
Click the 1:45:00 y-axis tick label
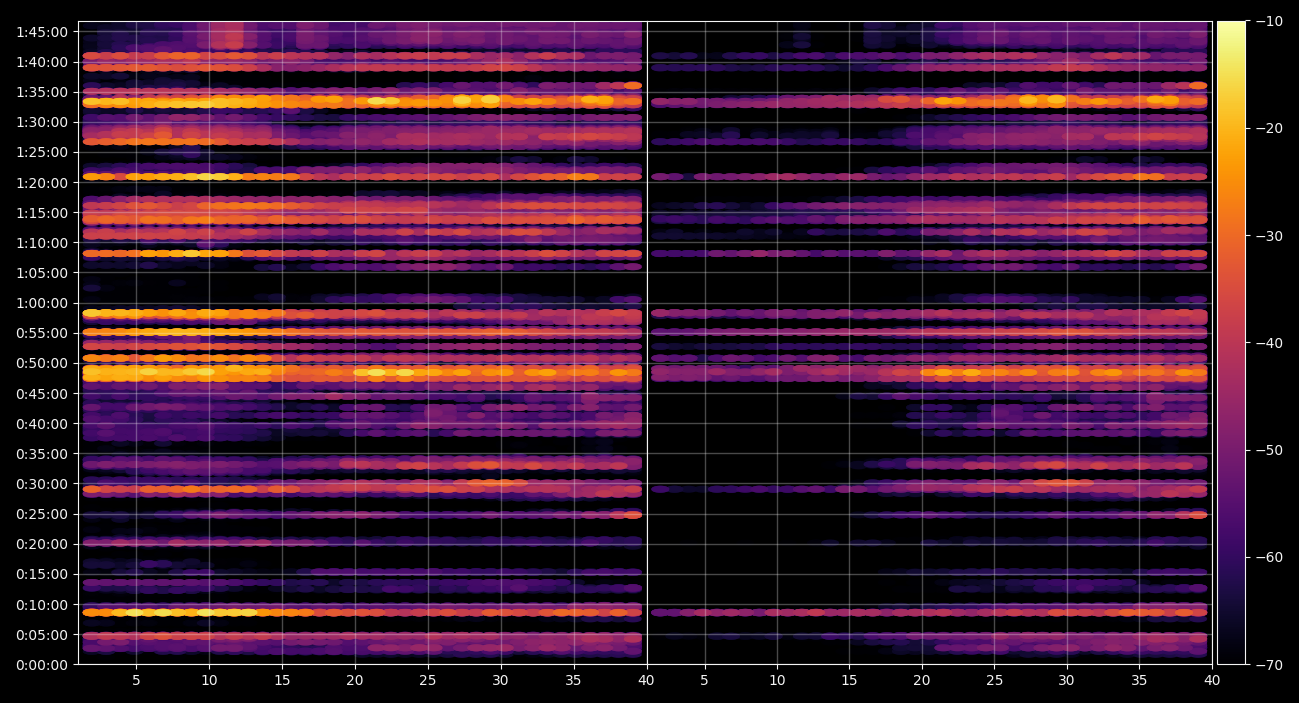[42, 32]
